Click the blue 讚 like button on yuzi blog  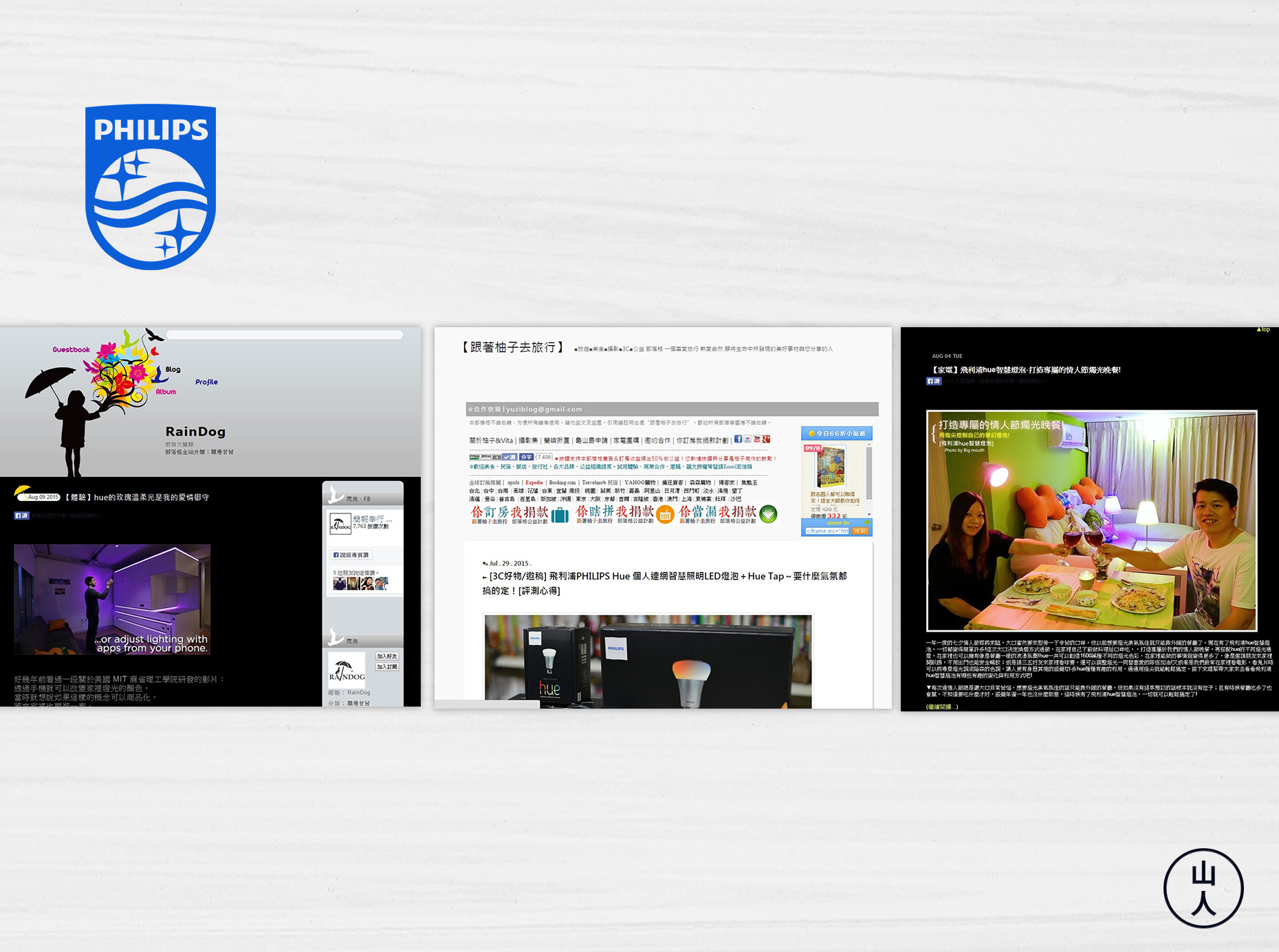510,457
